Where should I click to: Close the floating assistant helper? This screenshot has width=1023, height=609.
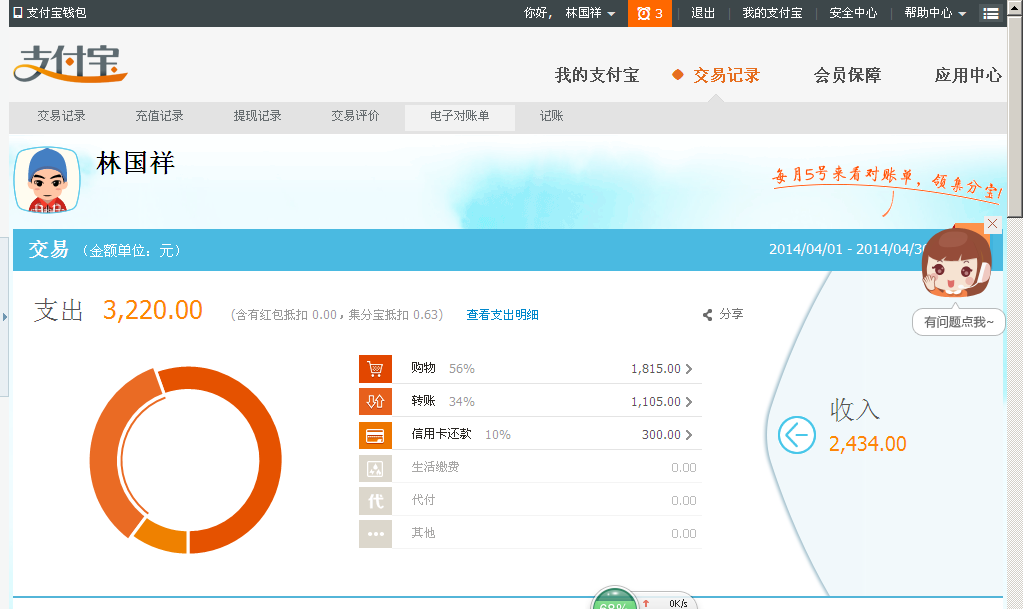tap(992, 224)
